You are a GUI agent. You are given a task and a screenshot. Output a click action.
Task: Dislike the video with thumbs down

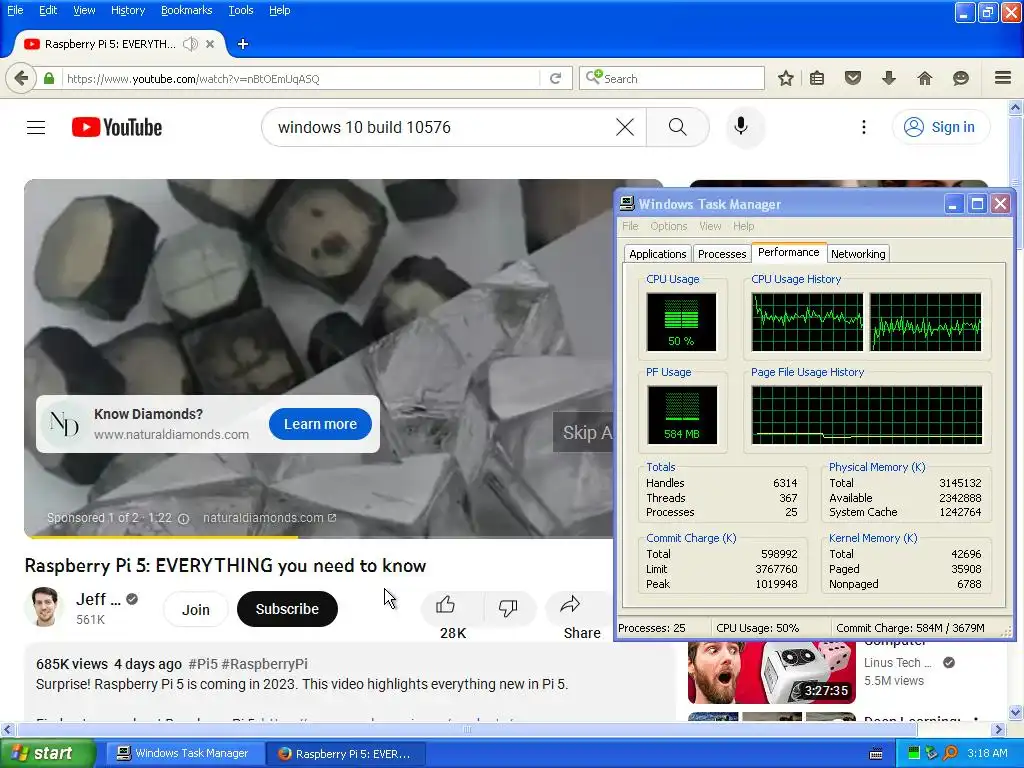pos(507,607)
